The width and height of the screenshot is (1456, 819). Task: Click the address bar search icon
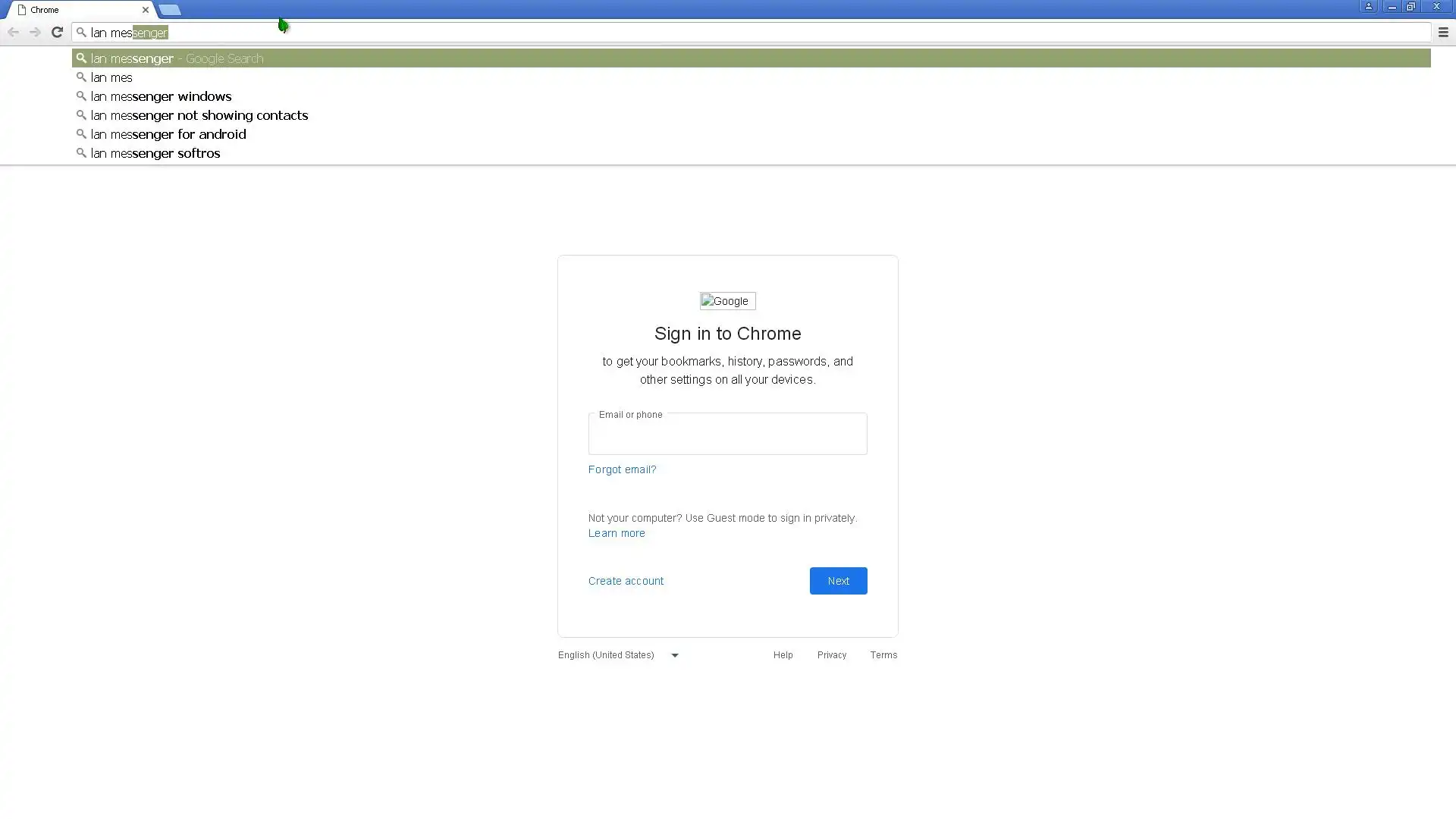tap(81, 32)
